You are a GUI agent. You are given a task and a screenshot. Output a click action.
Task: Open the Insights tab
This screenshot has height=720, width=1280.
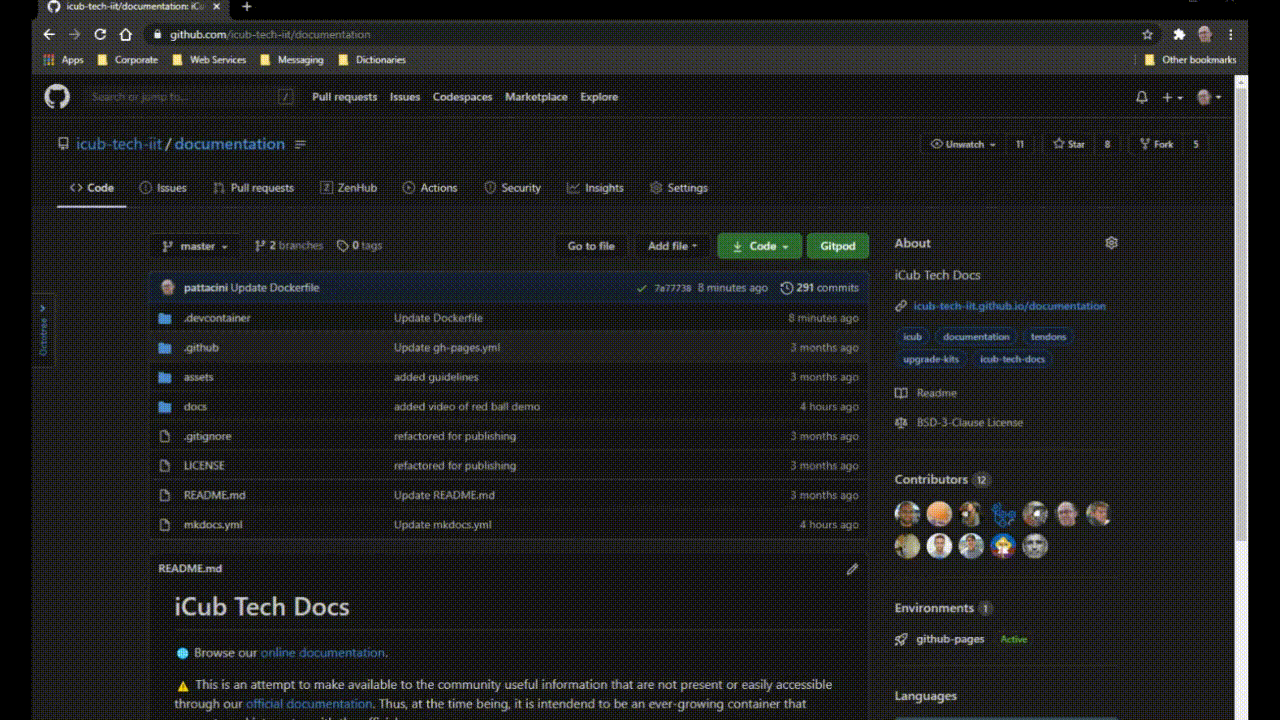(x=595, y=188)
